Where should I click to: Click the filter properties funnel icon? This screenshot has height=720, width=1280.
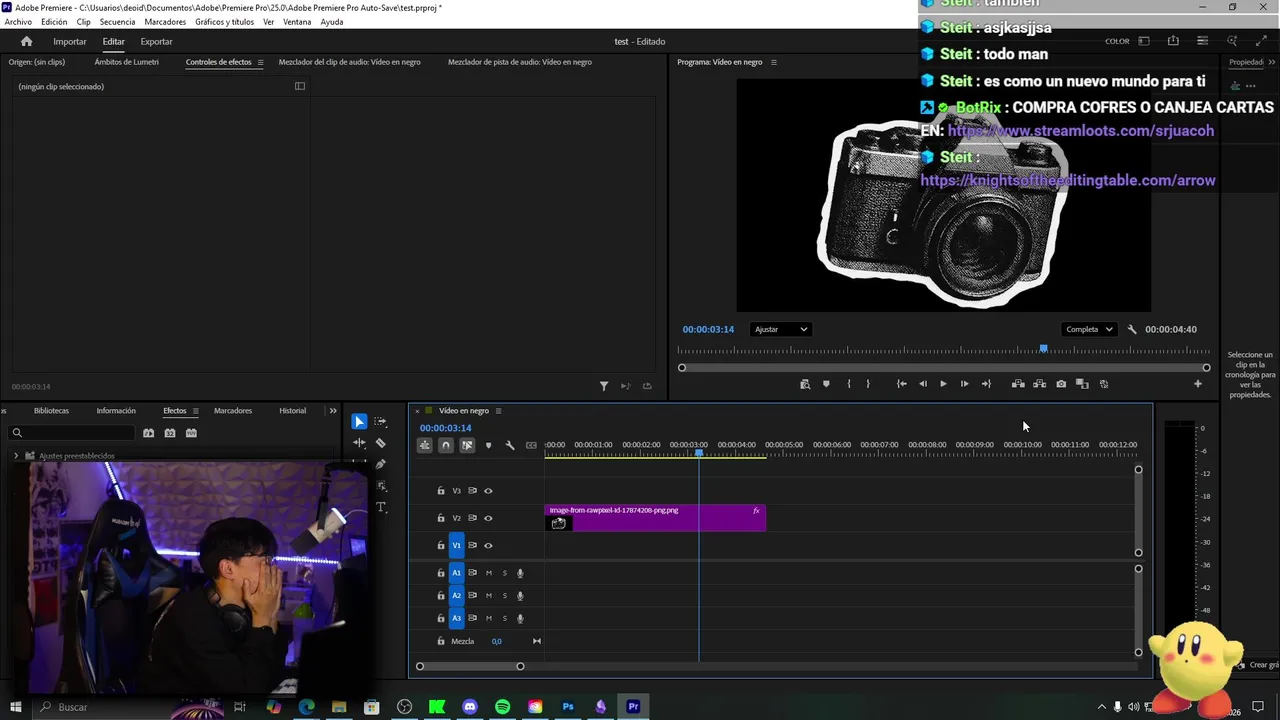604,386
